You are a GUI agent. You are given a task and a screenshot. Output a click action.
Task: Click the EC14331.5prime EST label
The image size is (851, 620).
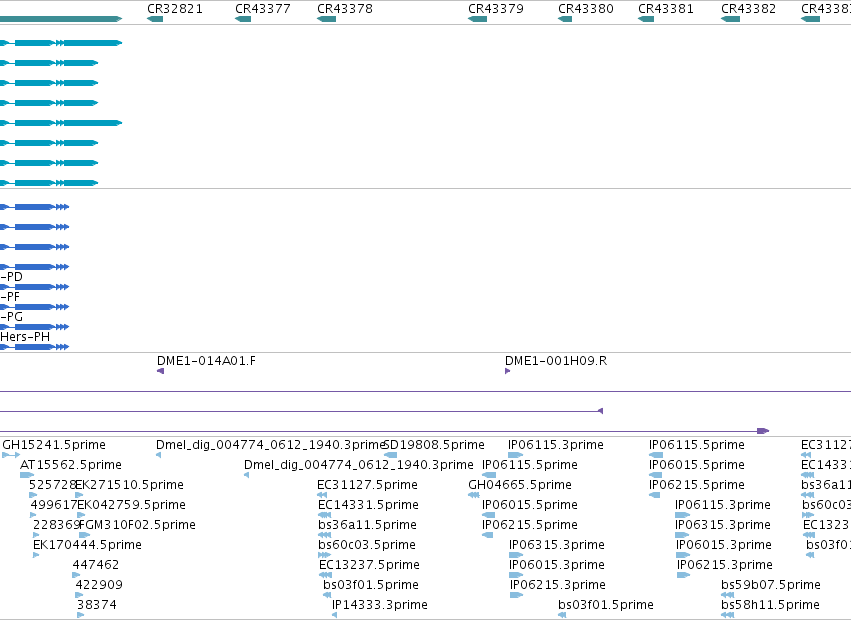[x=368, y=505]
